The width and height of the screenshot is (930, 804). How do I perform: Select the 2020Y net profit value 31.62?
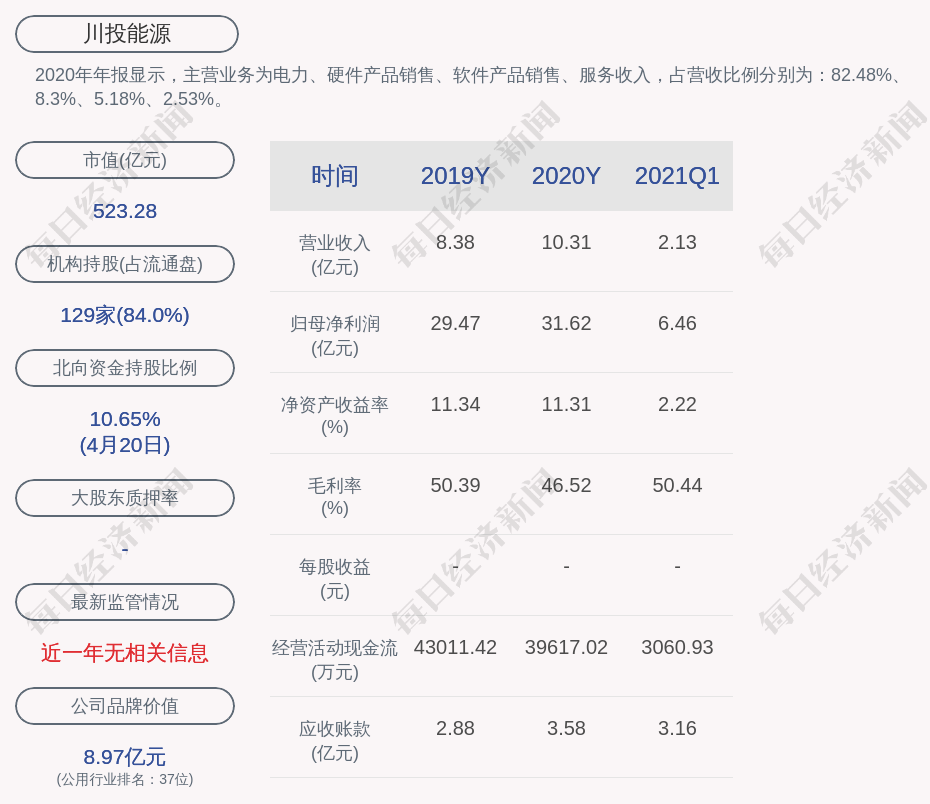coord(566,323)
